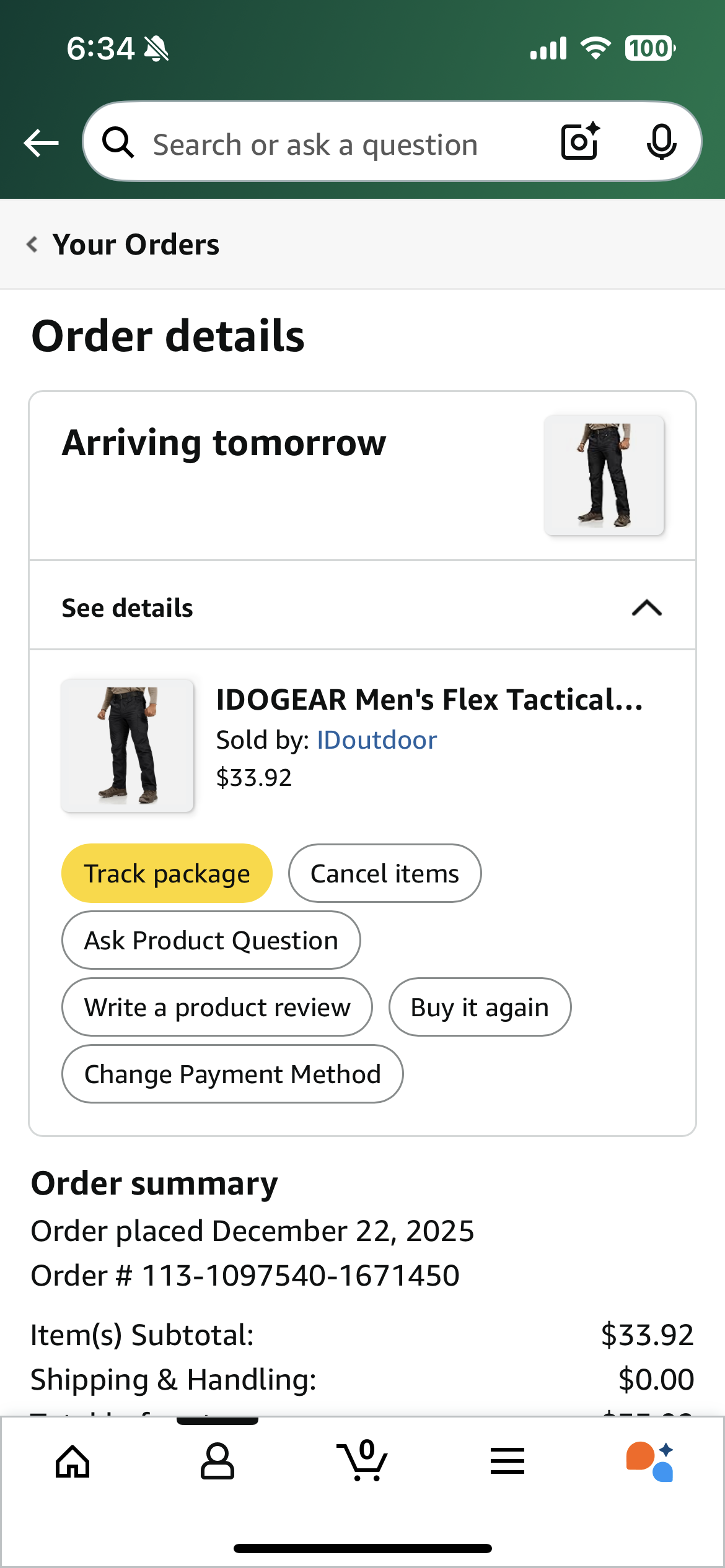The width and height of the screenshot is (725, 1568).
Task: Tap the microphone voice search icon
Action: coord(661,142)
